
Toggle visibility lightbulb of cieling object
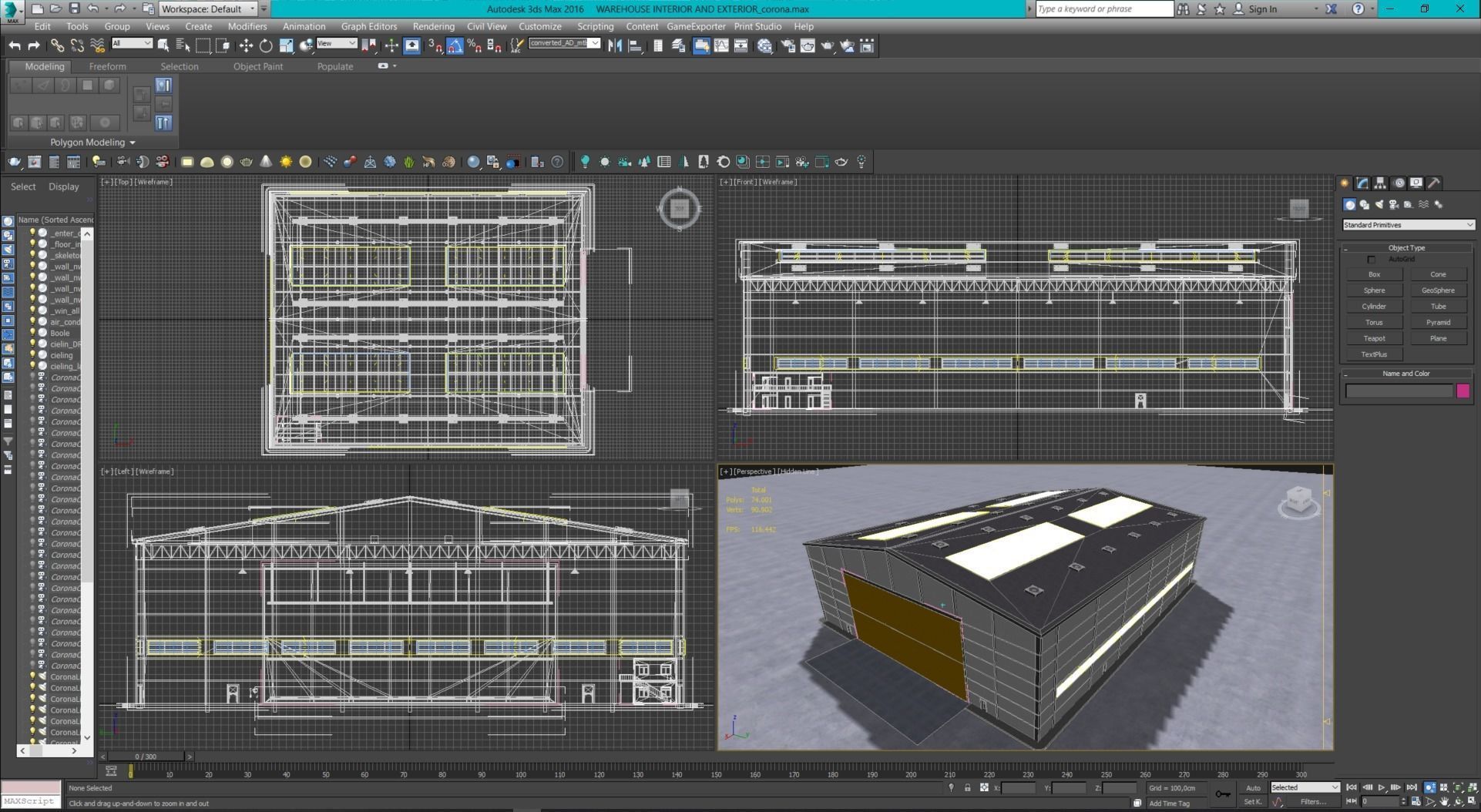click(32, 355)
